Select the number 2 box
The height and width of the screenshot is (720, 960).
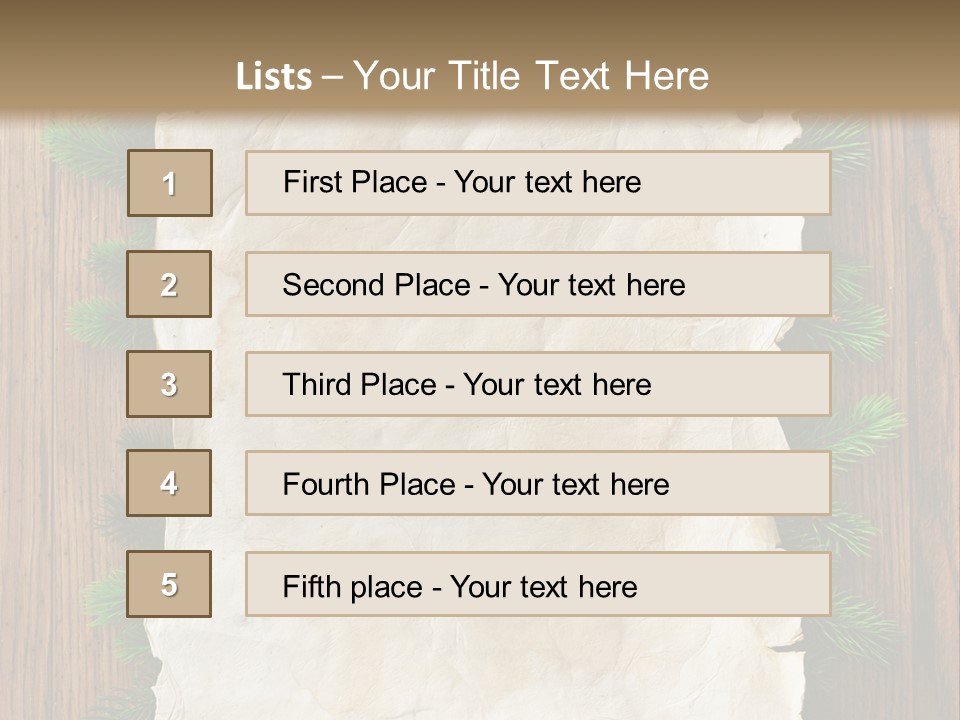[x=169, y=284]
